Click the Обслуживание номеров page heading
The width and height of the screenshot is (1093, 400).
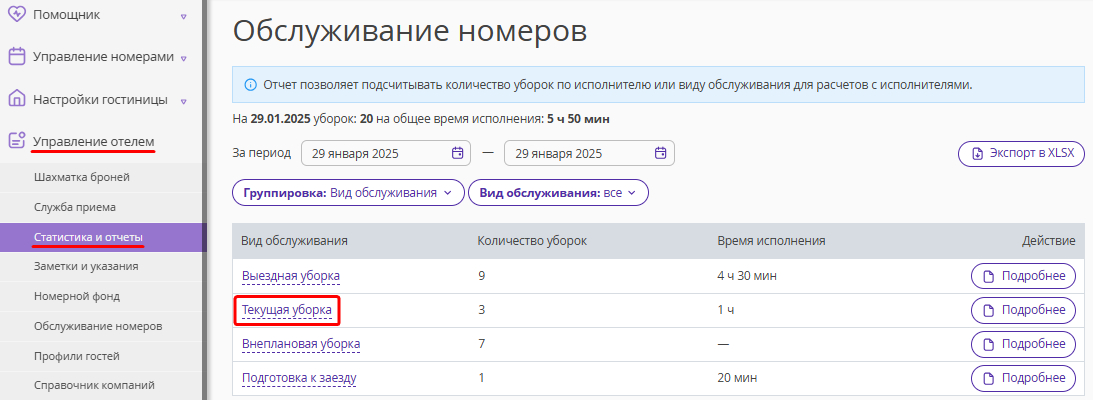(x=410, y=32)
